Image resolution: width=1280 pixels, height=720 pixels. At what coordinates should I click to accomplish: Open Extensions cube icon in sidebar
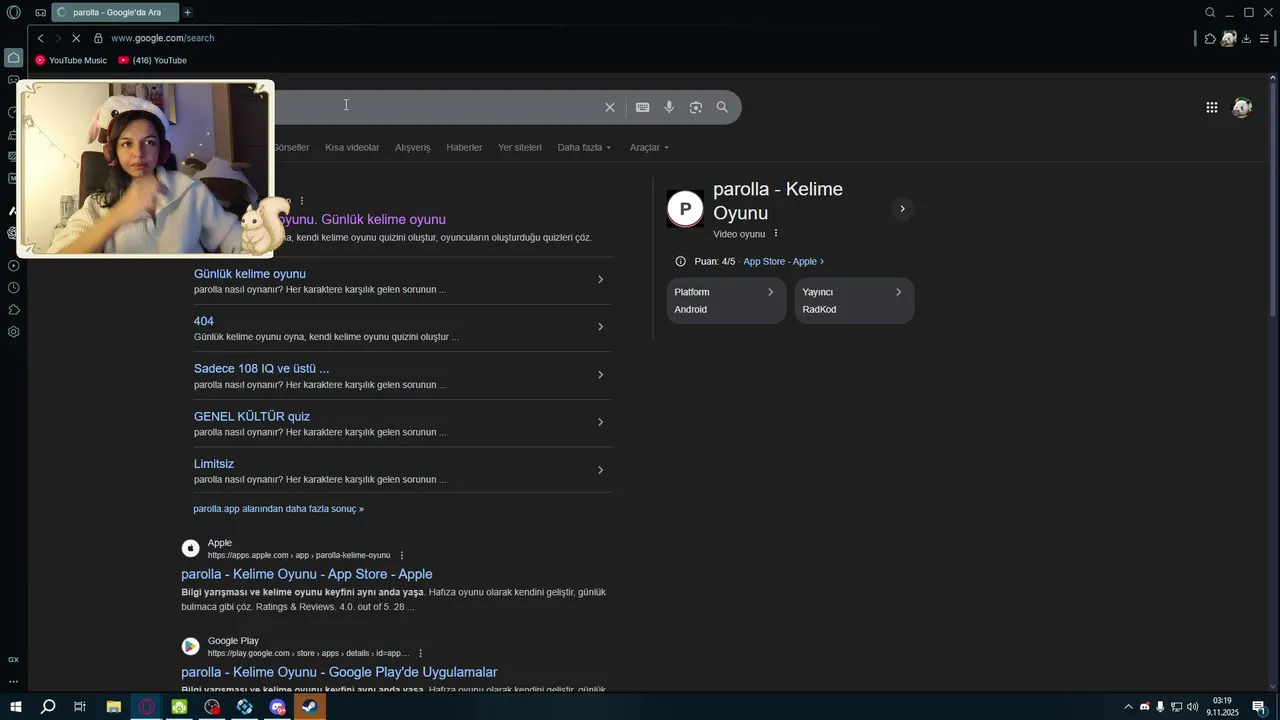click(x=13, y=310)
